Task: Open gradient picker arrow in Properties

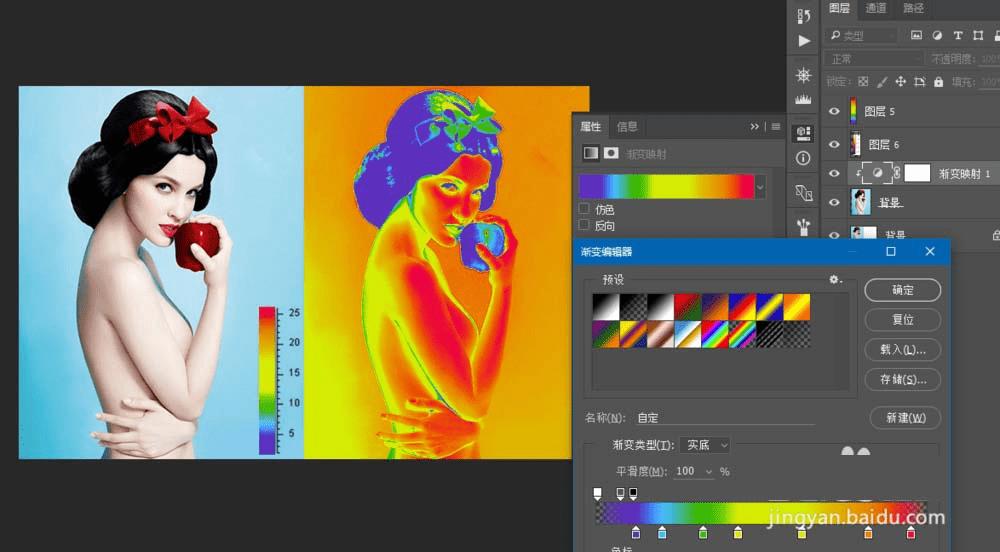Action: click(760, 187)
